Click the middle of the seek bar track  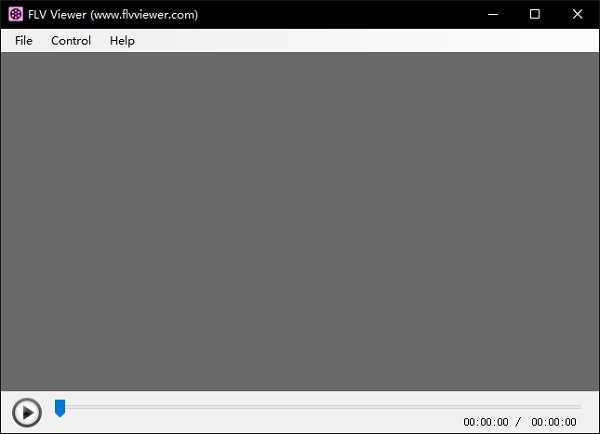[318, 407]
